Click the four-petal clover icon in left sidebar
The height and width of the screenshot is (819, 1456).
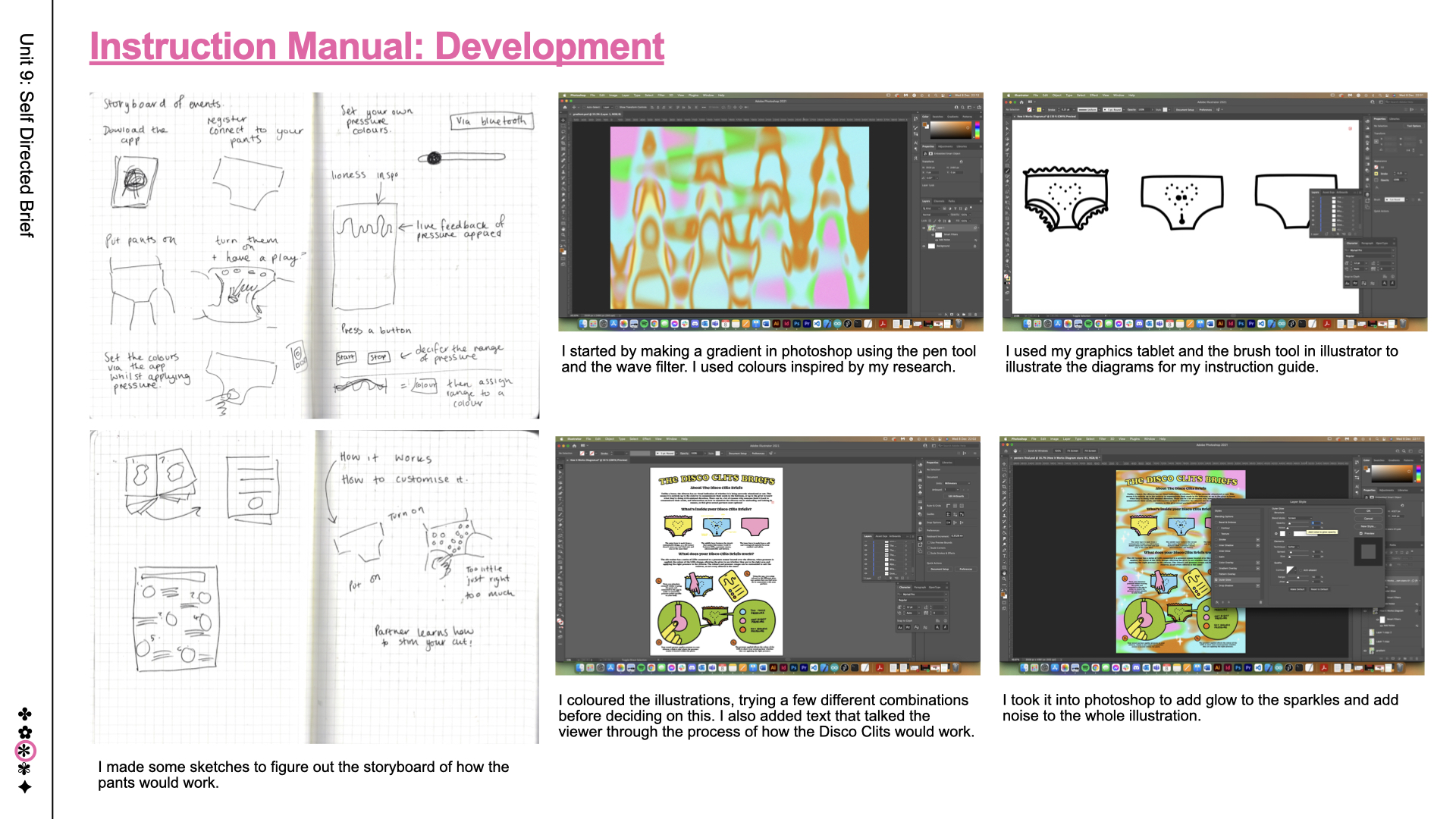(25, 714)
